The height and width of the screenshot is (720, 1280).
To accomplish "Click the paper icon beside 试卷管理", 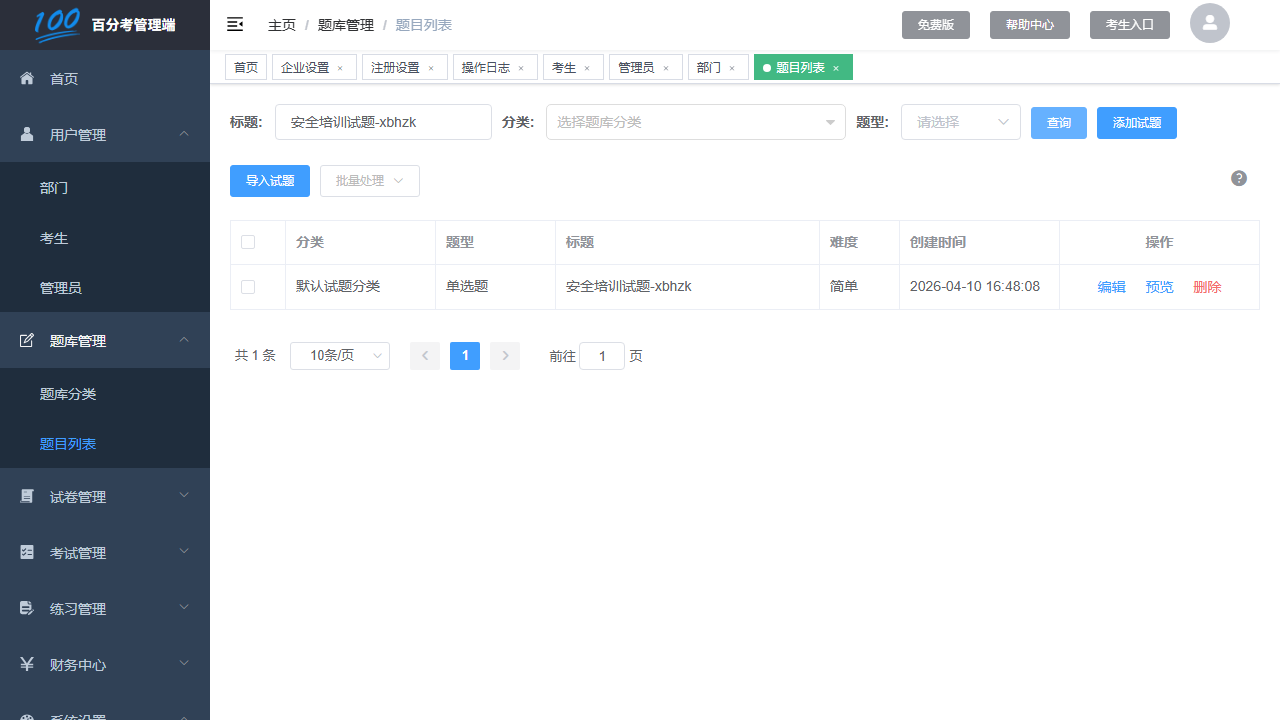I will (27, 496).
